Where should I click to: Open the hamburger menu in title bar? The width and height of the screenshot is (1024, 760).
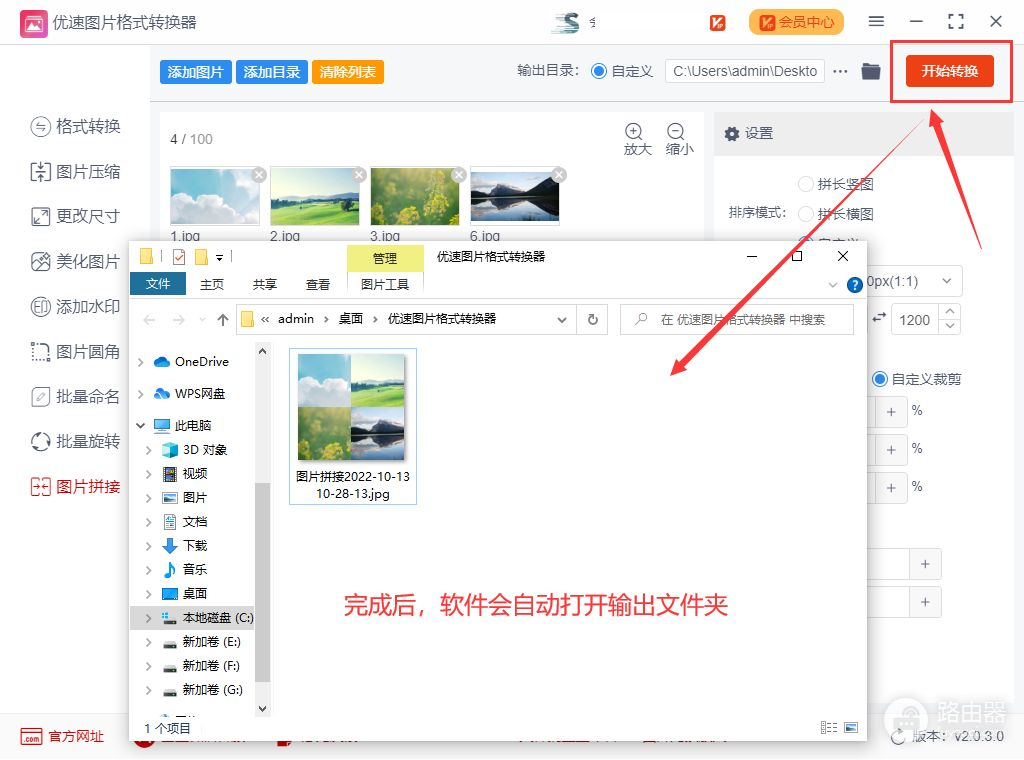pos(876,22)
